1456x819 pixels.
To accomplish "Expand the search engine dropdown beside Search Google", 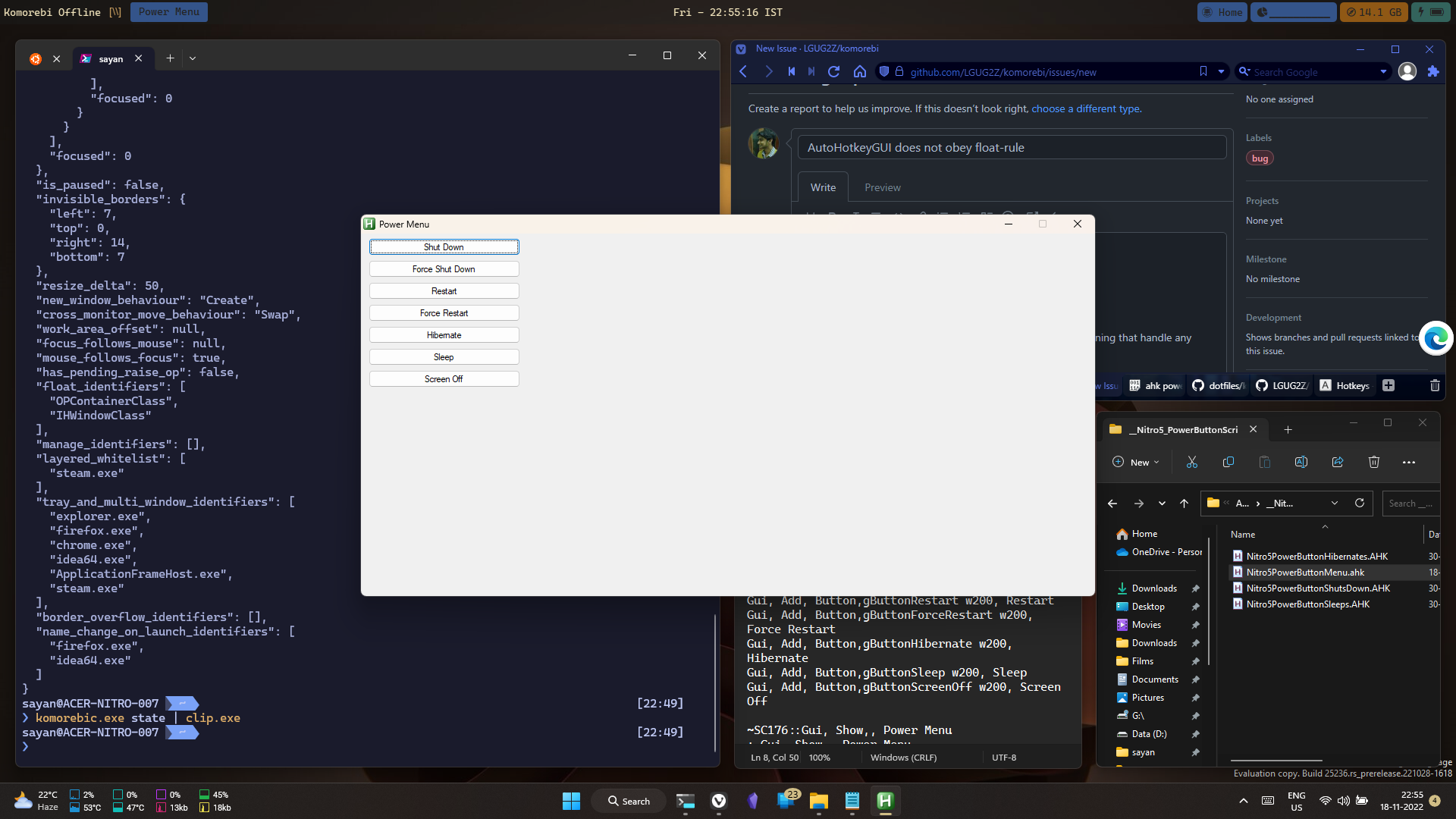I will click(1382, 72).
